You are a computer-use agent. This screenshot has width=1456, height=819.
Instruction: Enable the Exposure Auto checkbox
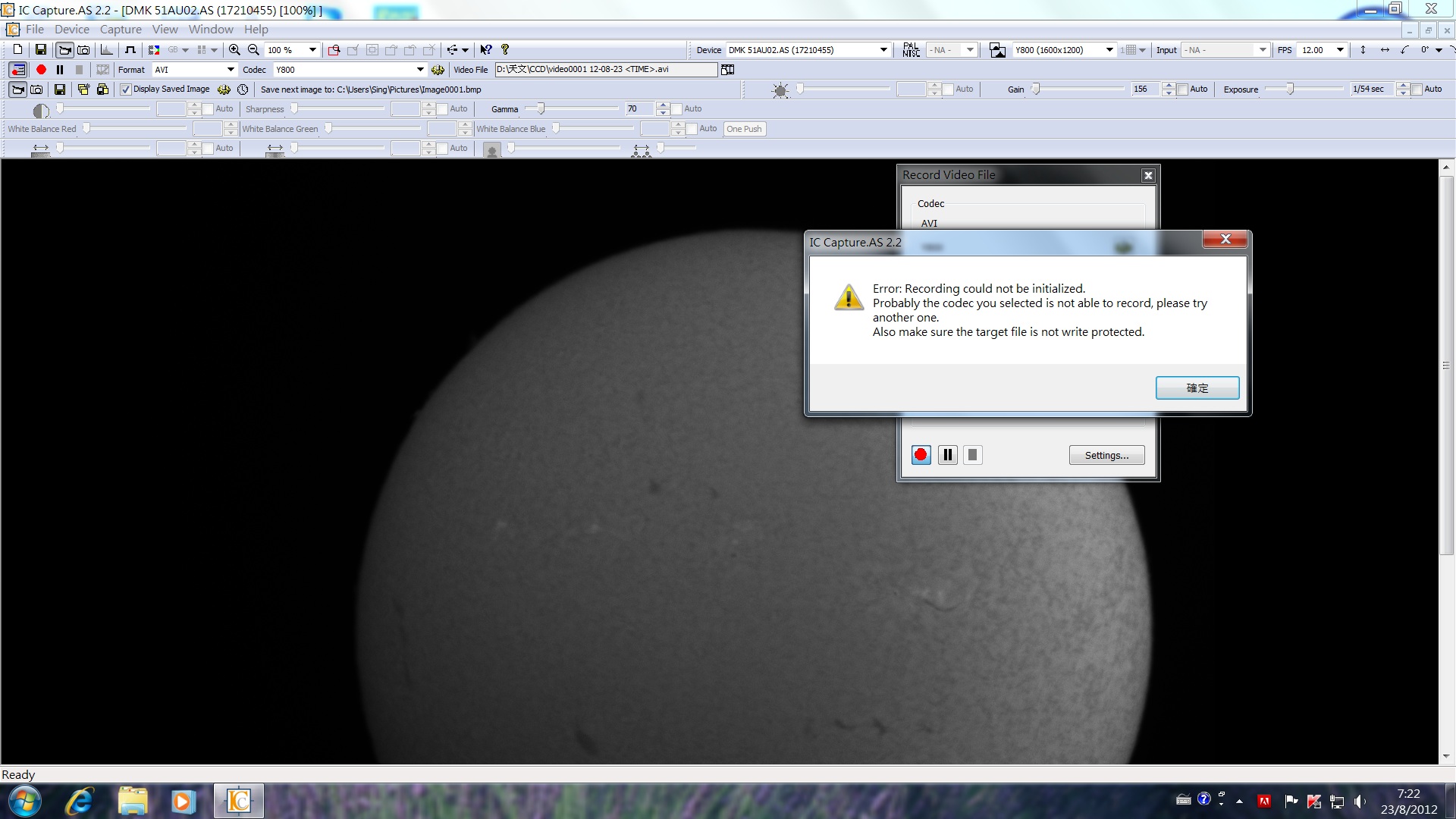[x=1417, y=89]
